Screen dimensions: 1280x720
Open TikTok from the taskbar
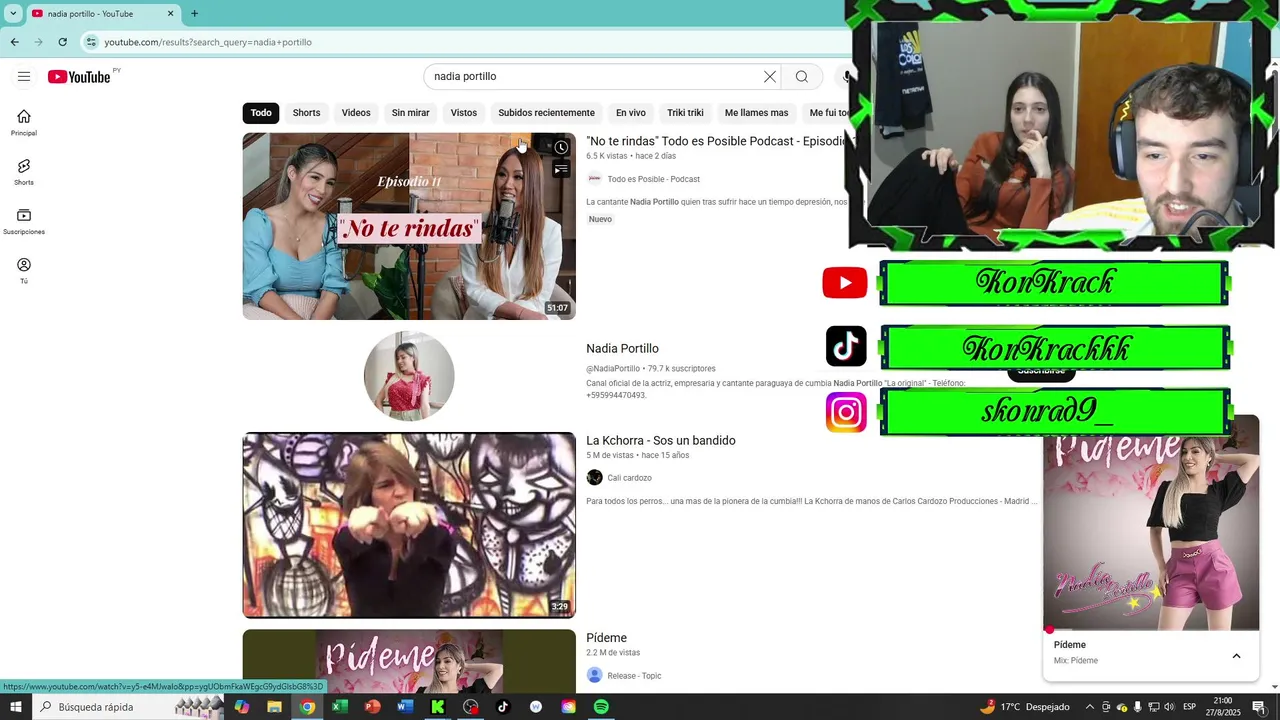(503, 707)
